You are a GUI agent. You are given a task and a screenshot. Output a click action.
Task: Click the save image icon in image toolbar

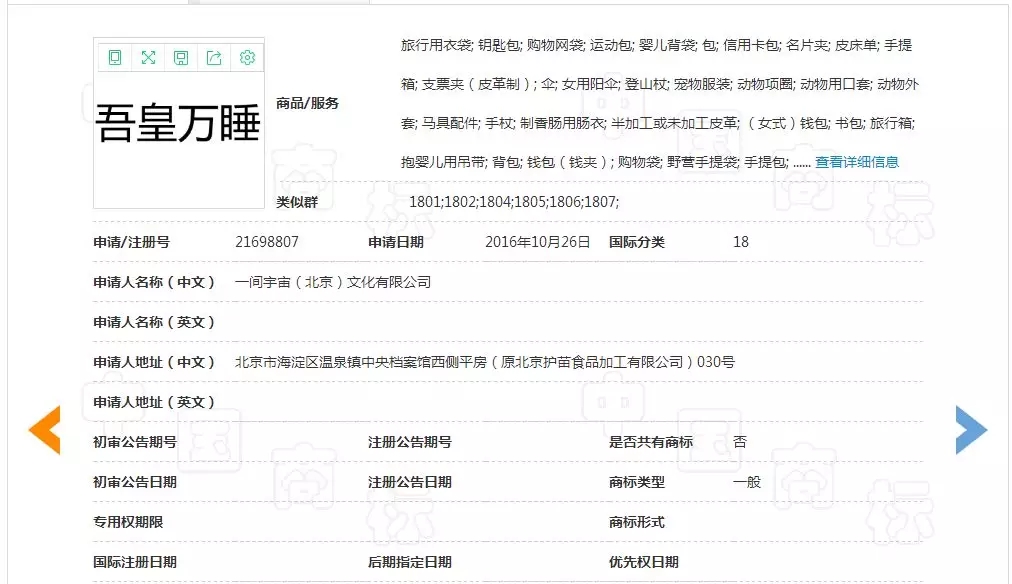click(181, 58)
